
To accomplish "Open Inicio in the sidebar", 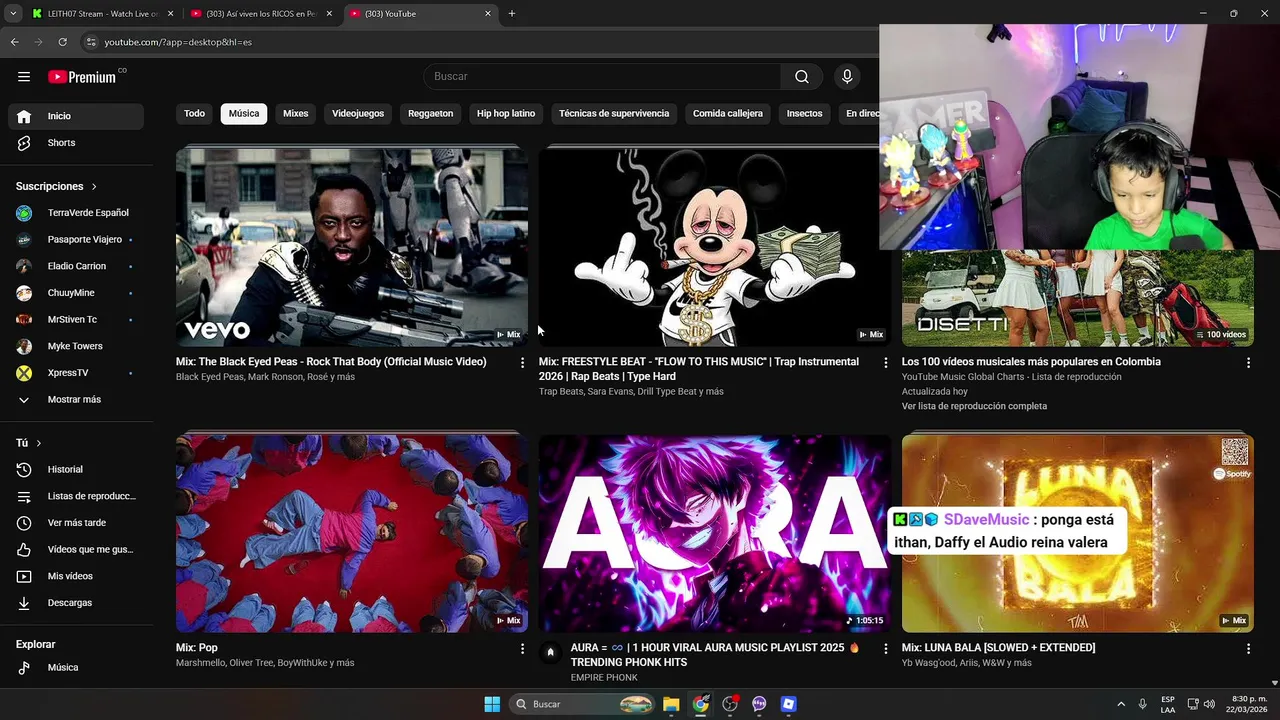I will [x=76, y=116].
